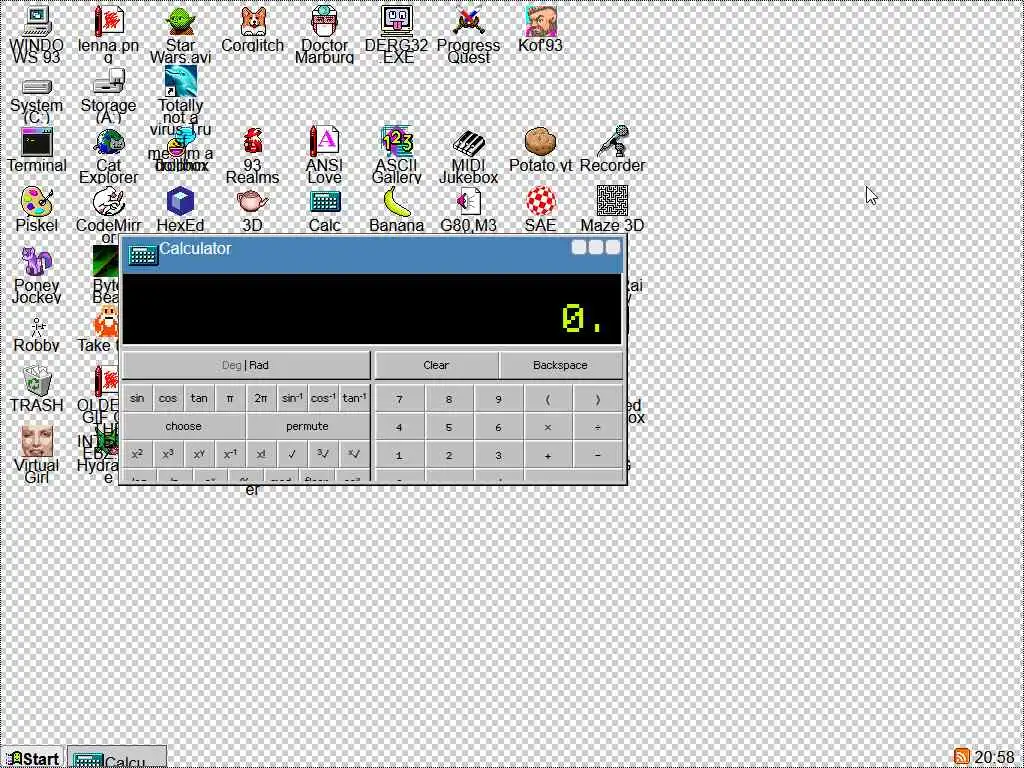Click the inverse sine button
Viewport: 1024px width, 768px height.
[x=291, y=398]
